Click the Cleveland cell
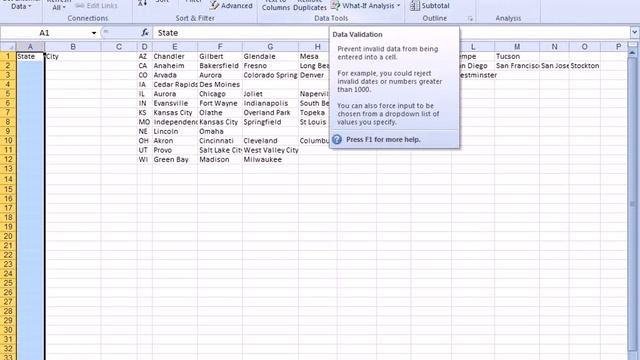 (270, 141)
